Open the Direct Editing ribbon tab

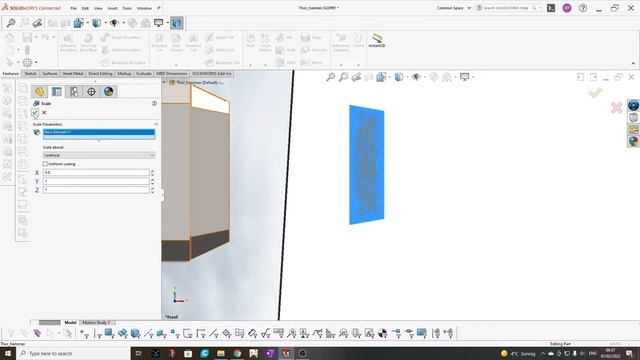[100, 73]
